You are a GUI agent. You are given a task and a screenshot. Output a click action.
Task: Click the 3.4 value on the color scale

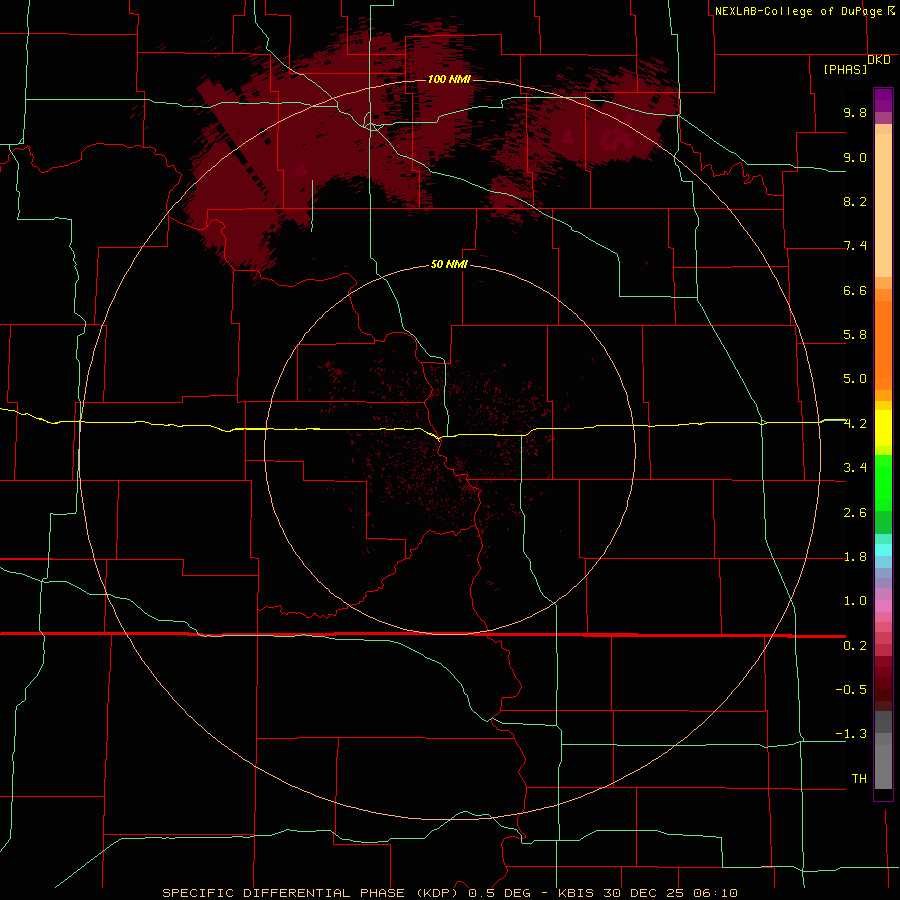(855, 468)
